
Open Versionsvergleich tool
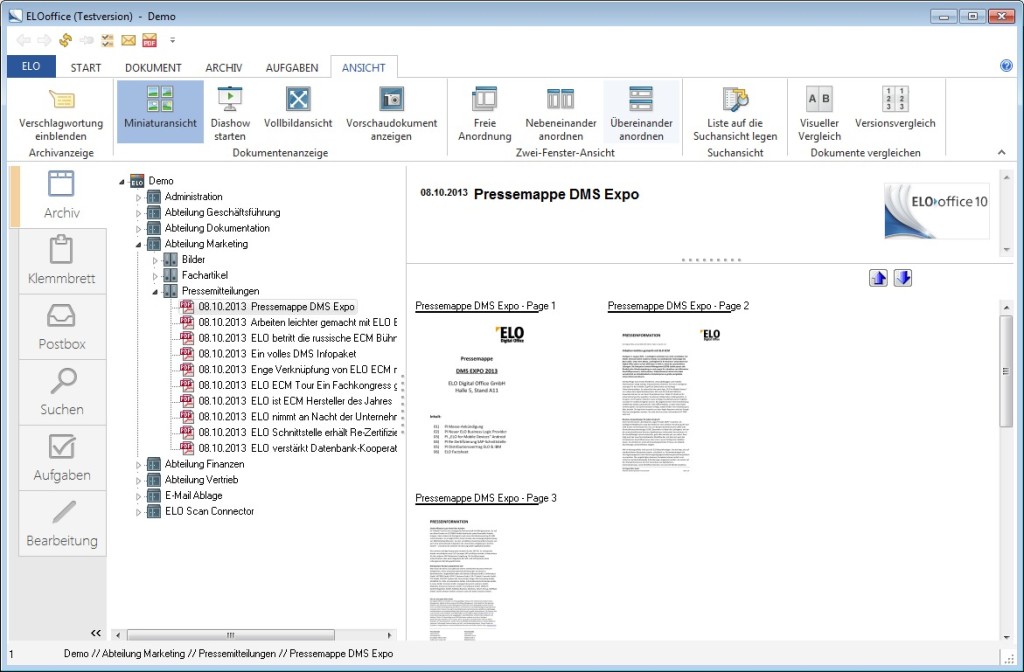coord(895,100)
